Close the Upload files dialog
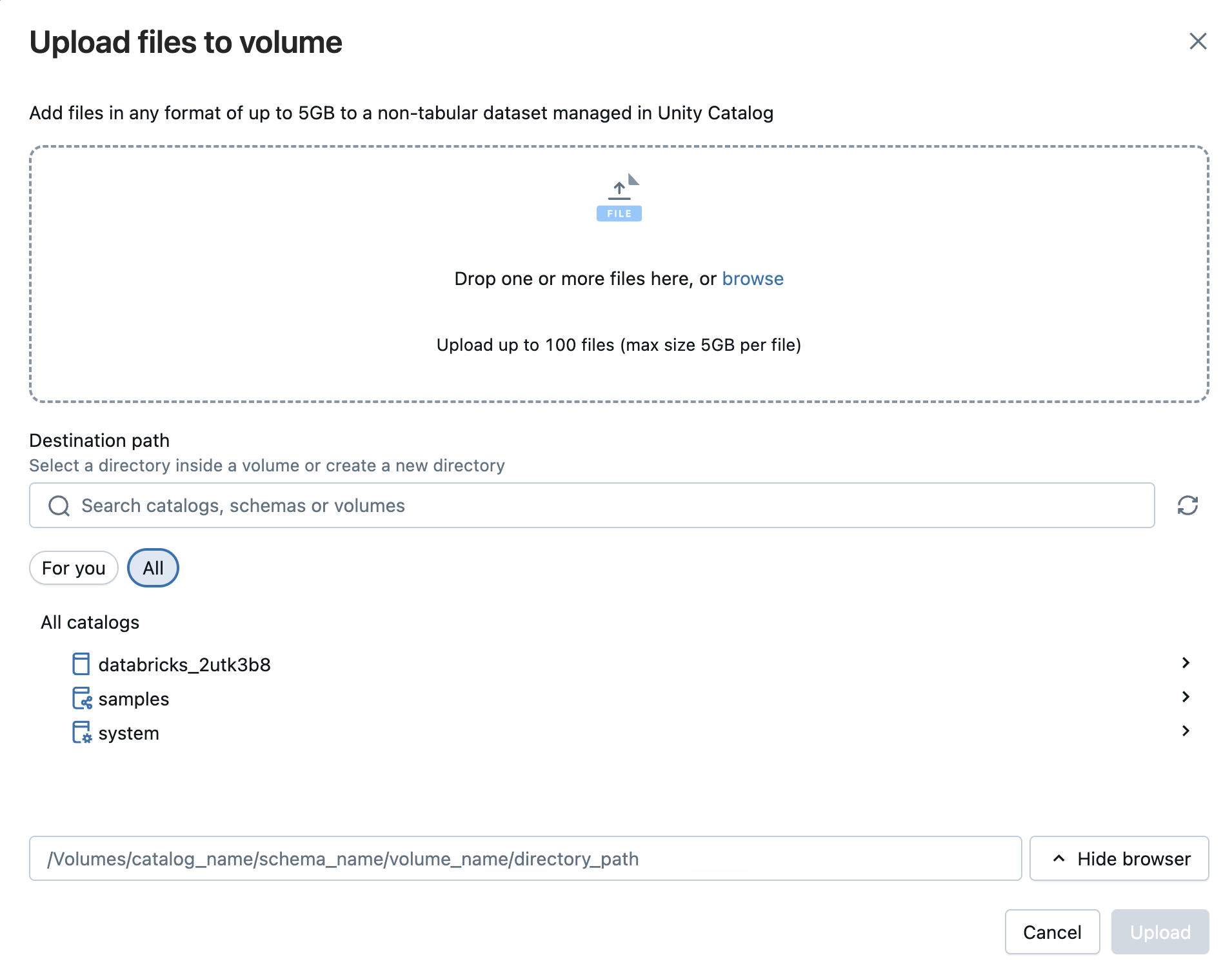This screenshot has height=975, width=1232. point(1198,41)
